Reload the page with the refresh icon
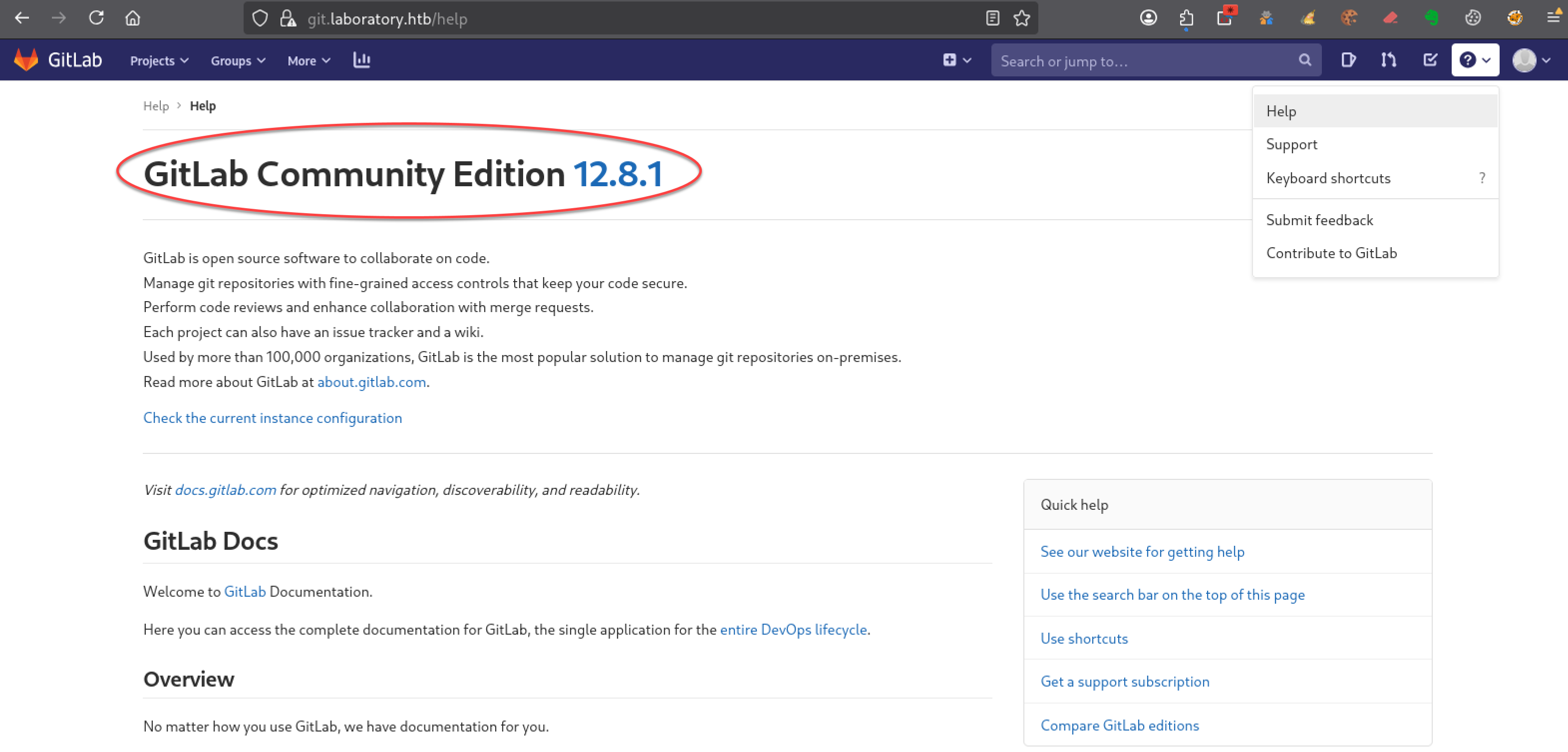This screenshot has width=1568, height=752. coord(96,18)
